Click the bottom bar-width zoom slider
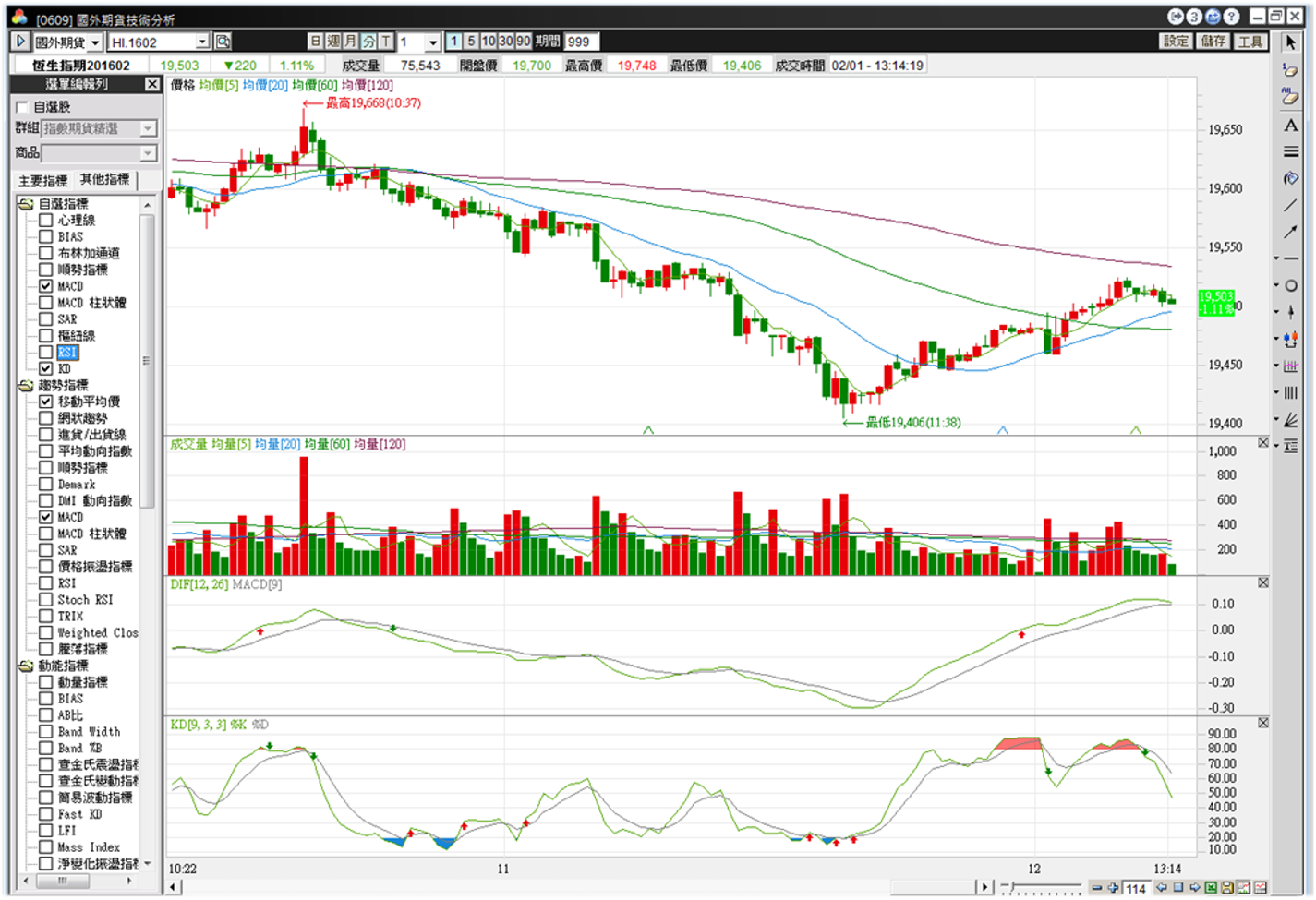Viewport: 1316px width, 900px height. (1041, 888)
